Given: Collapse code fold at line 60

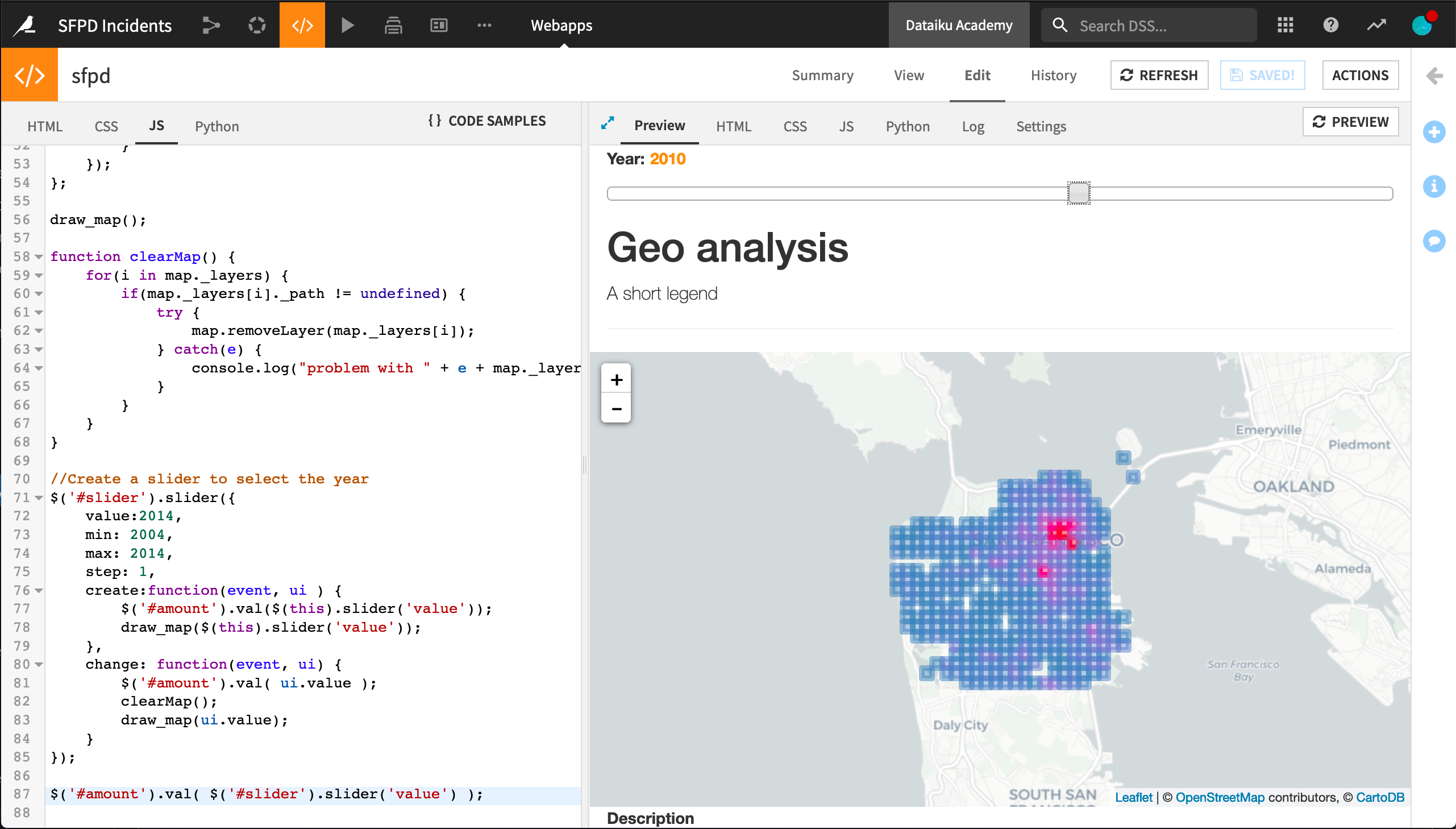Looking at the screenshot, I should pyautogui.click(x=39, y=295).
